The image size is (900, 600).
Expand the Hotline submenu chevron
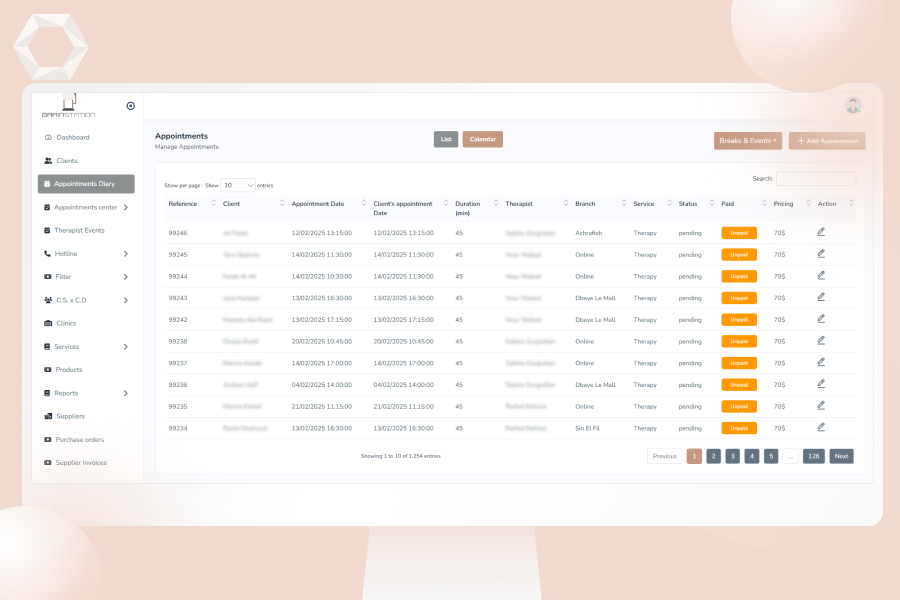click(x=126, y=254)
